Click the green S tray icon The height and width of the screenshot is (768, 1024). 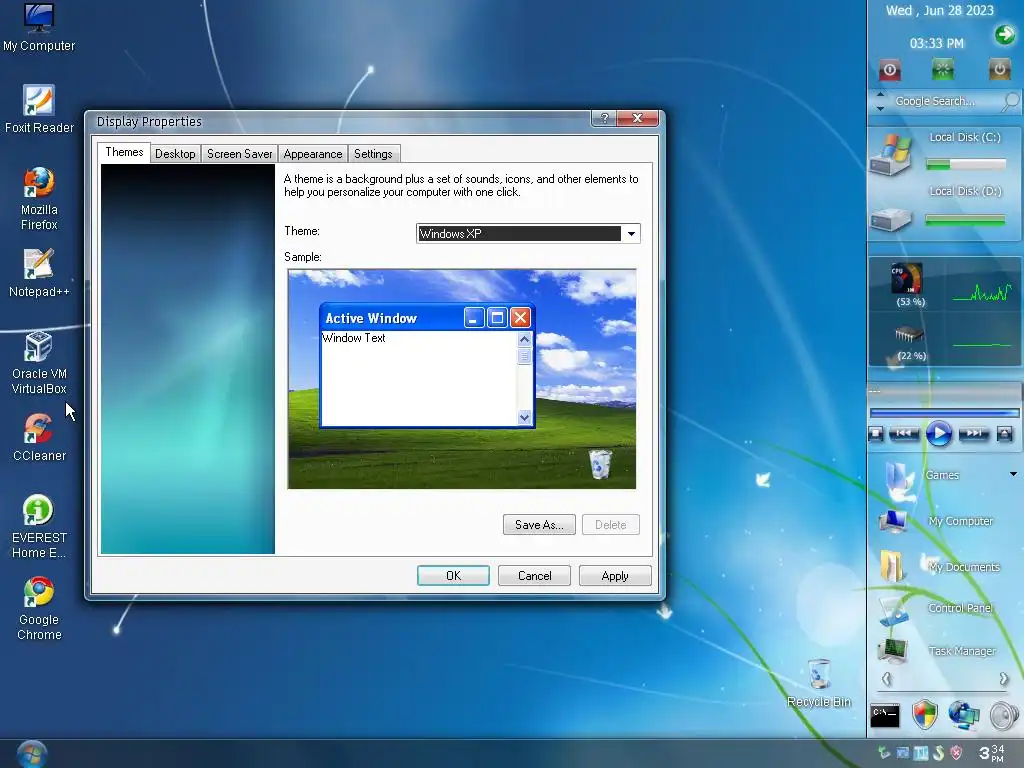939,753
